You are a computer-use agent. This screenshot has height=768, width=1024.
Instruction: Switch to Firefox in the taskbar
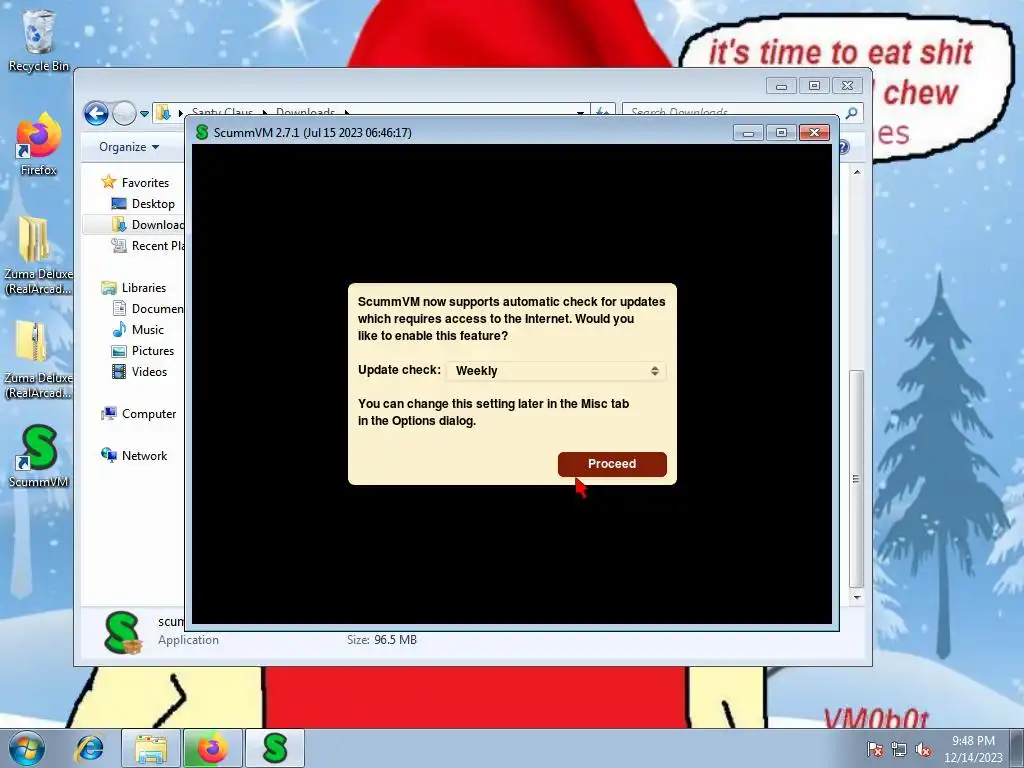coord(213,748)
